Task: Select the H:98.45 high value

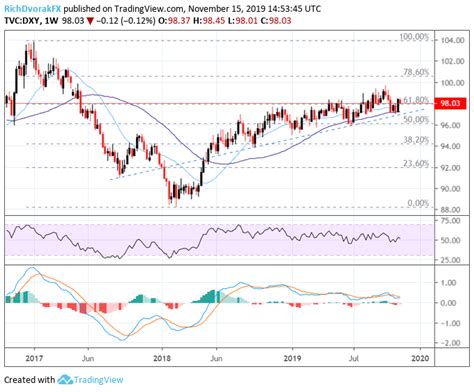Action: pyautogui.click(x=209, y=21)
